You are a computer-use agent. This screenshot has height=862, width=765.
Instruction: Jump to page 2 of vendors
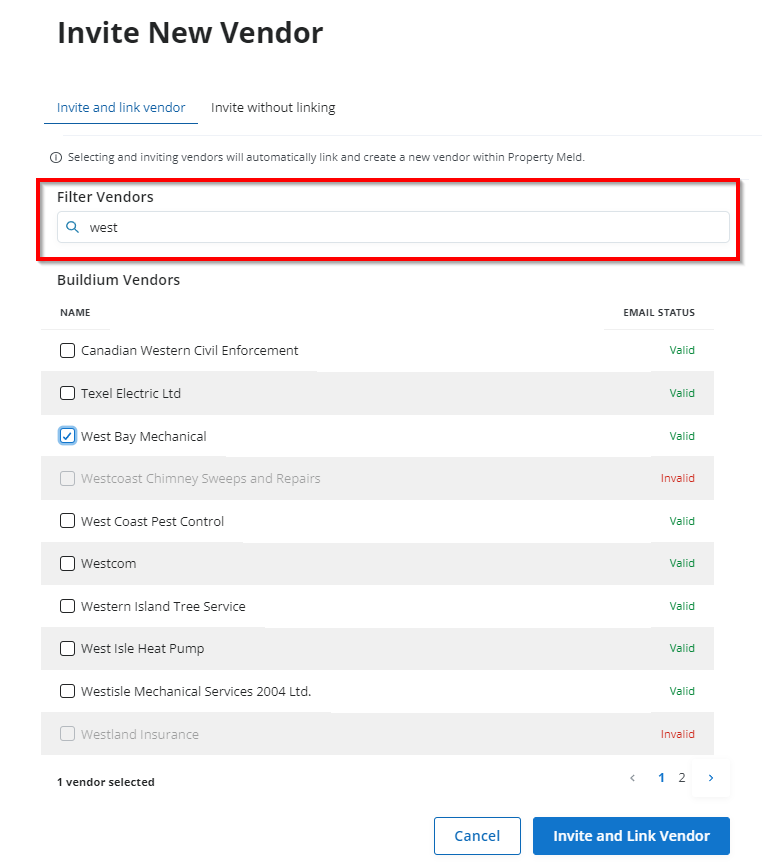pos(682,778)
